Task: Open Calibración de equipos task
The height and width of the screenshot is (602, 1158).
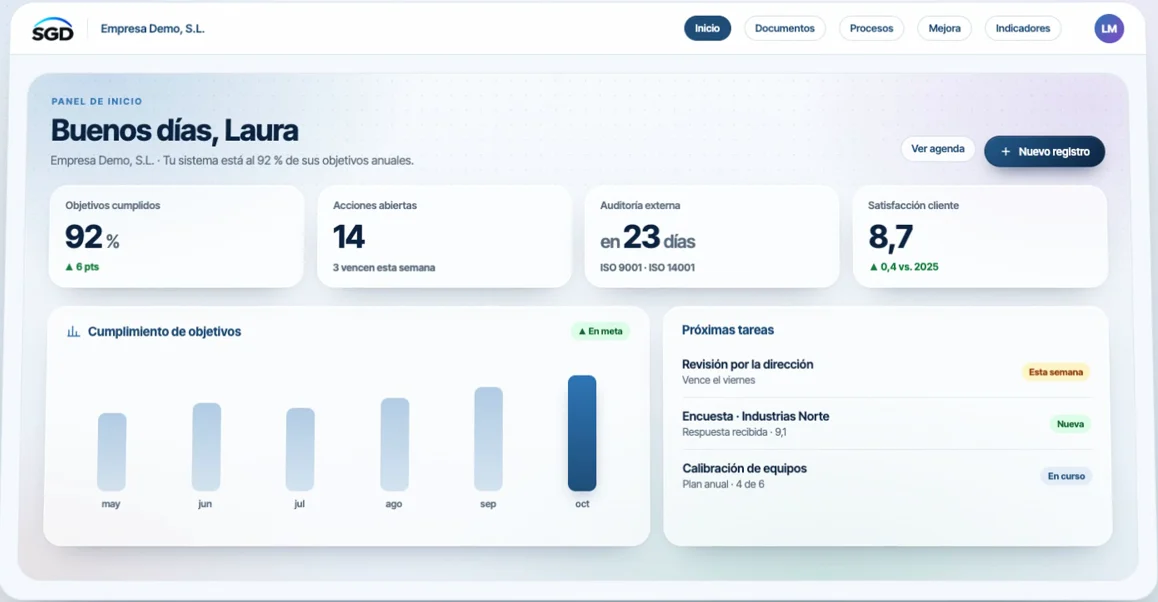Action: tap(885, 476)
